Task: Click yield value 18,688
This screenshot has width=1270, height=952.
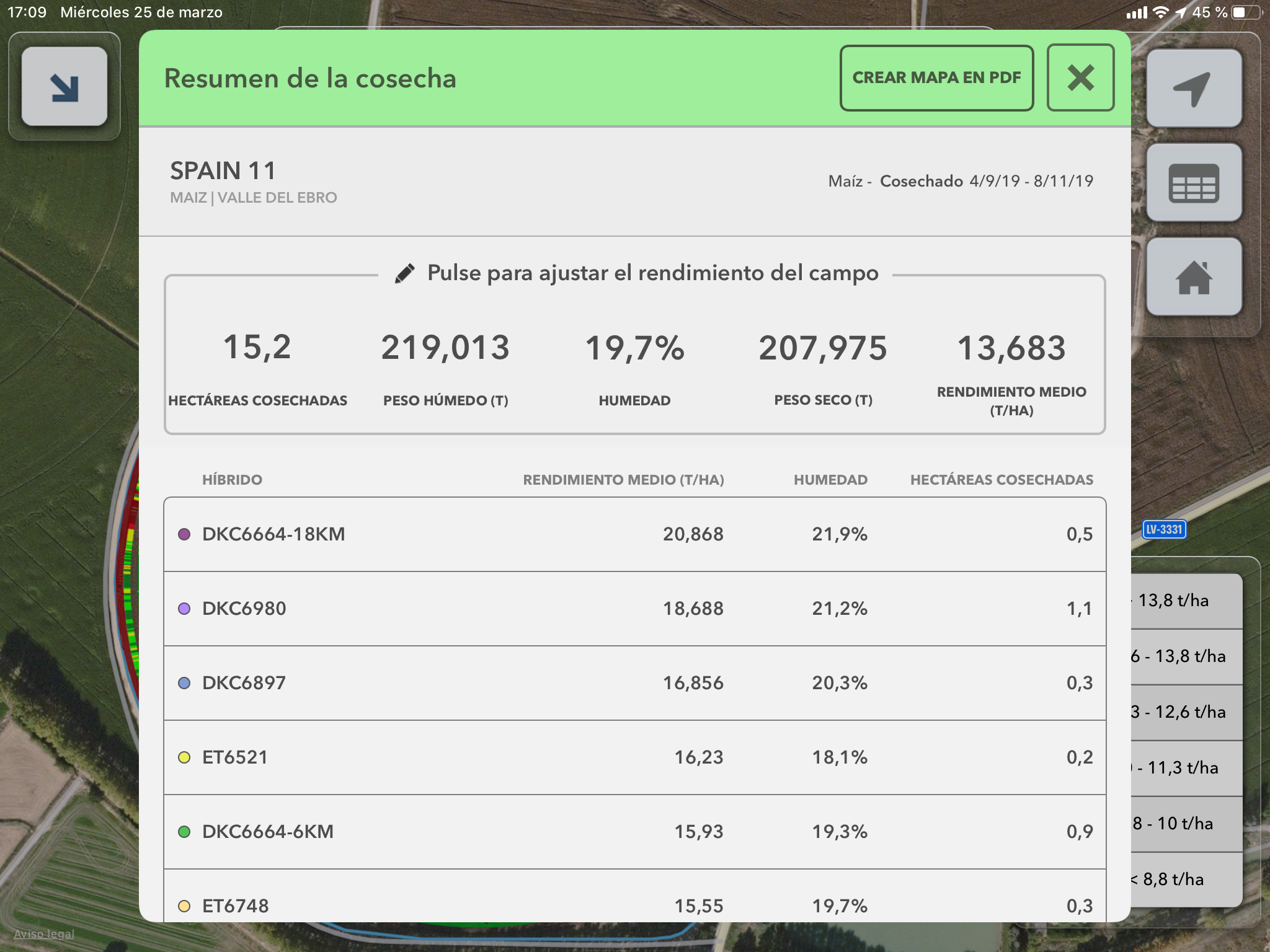Action: [x=693, y=609]
